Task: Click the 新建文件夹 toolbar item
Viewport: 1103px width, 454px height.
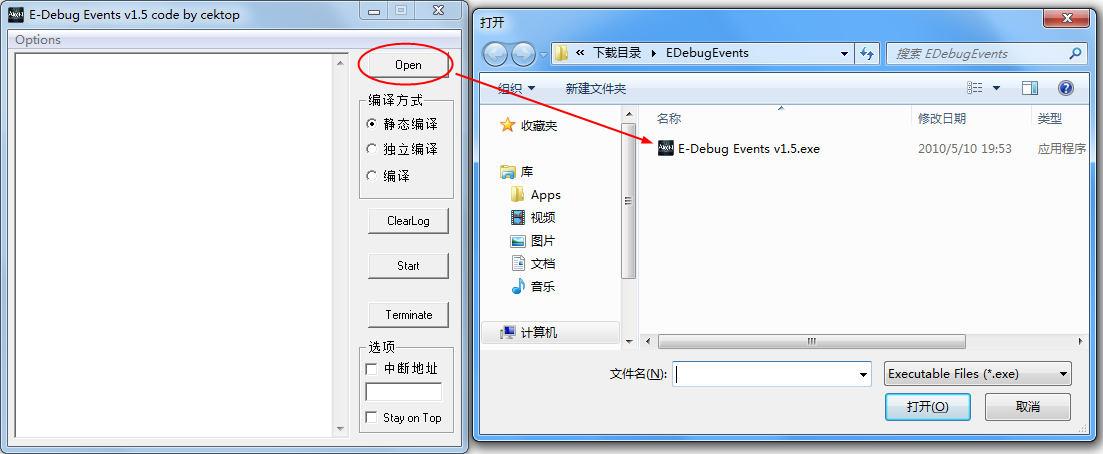Action: coord(596,89)
